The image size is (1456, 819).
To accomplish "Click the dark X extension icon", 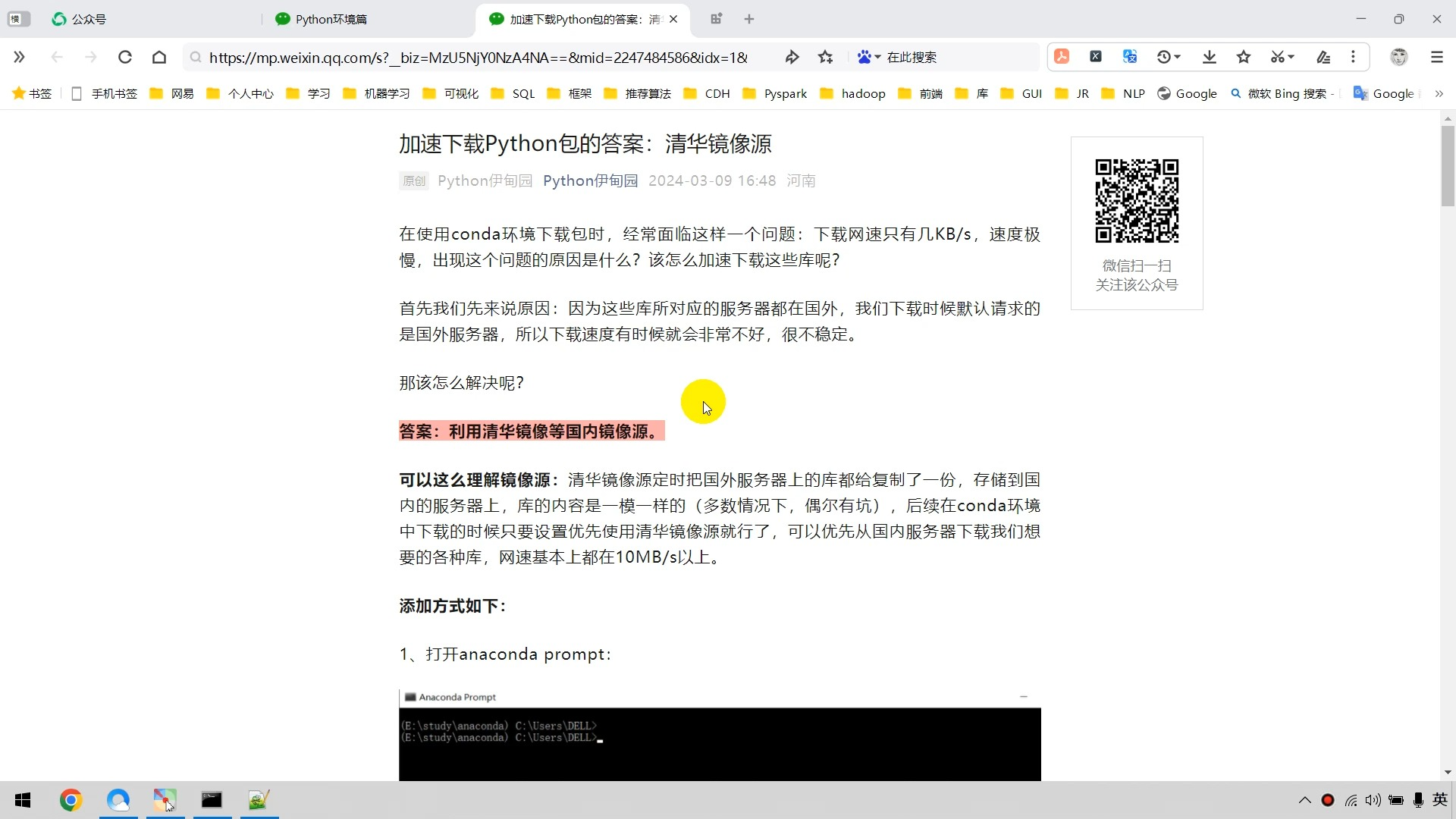I will (x=1096, y=56).
